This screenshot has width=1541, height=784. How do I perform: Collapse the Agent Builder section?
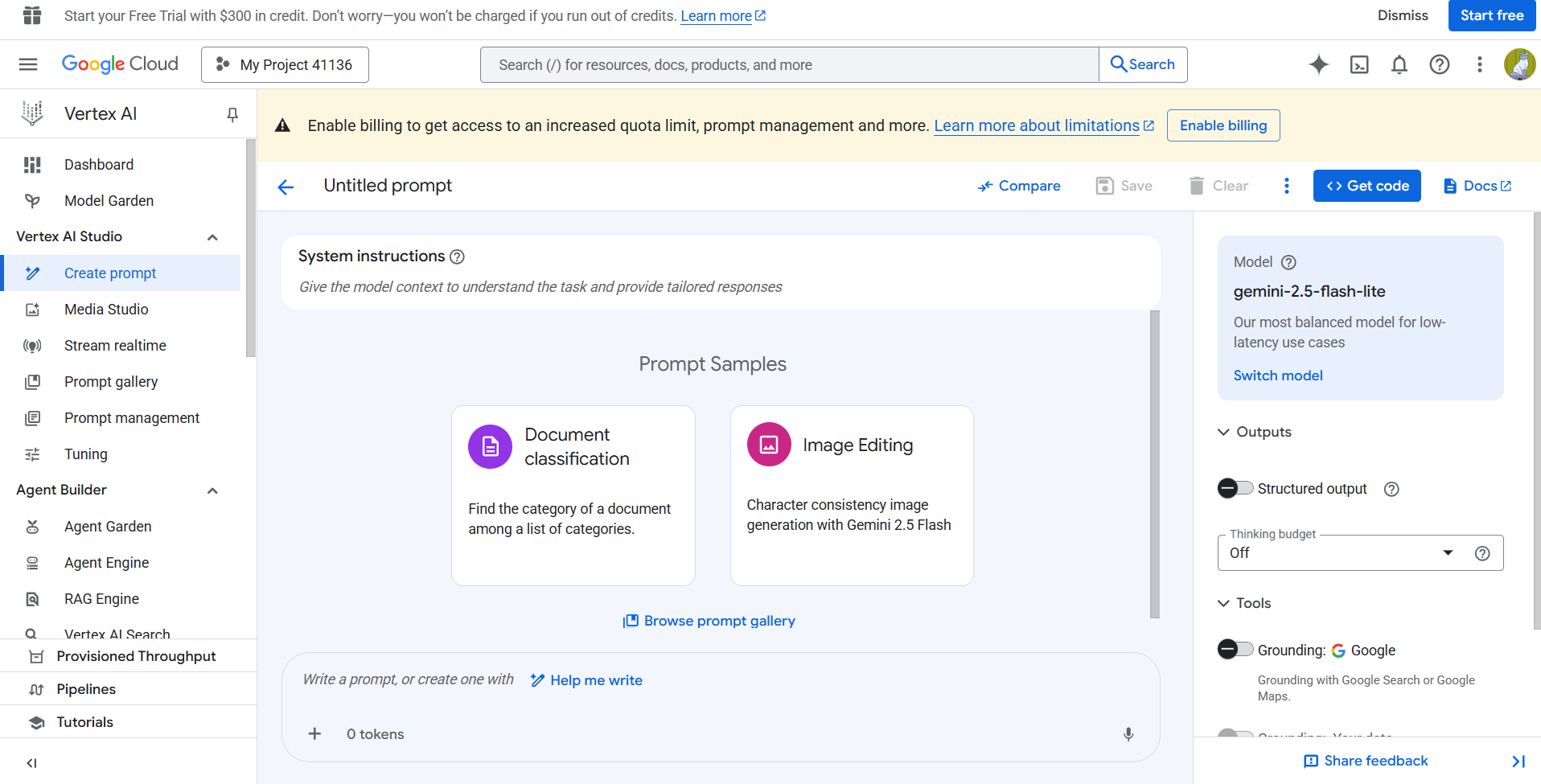pos(212,491)
